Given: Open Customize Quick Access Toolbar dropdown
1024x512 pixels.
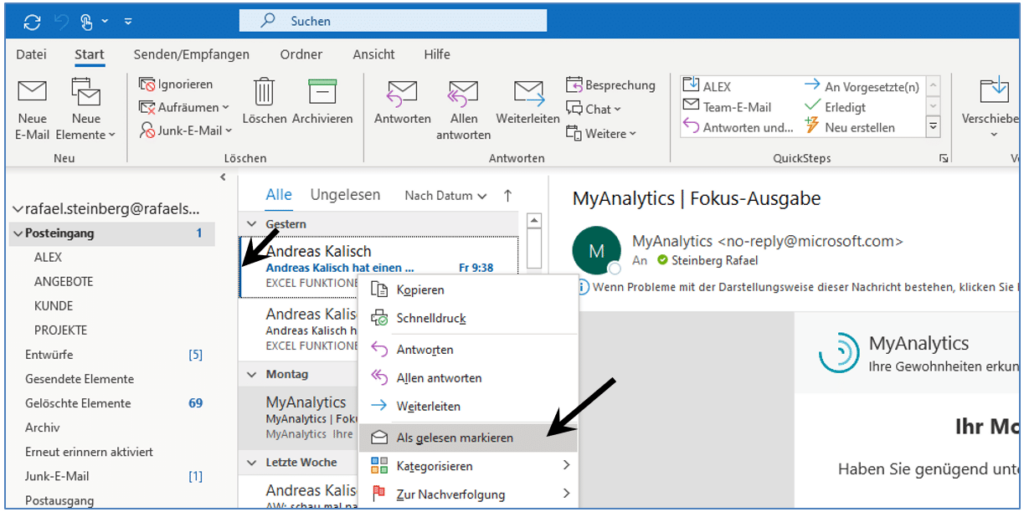Looking at the screenshot, I should (128, 22).
